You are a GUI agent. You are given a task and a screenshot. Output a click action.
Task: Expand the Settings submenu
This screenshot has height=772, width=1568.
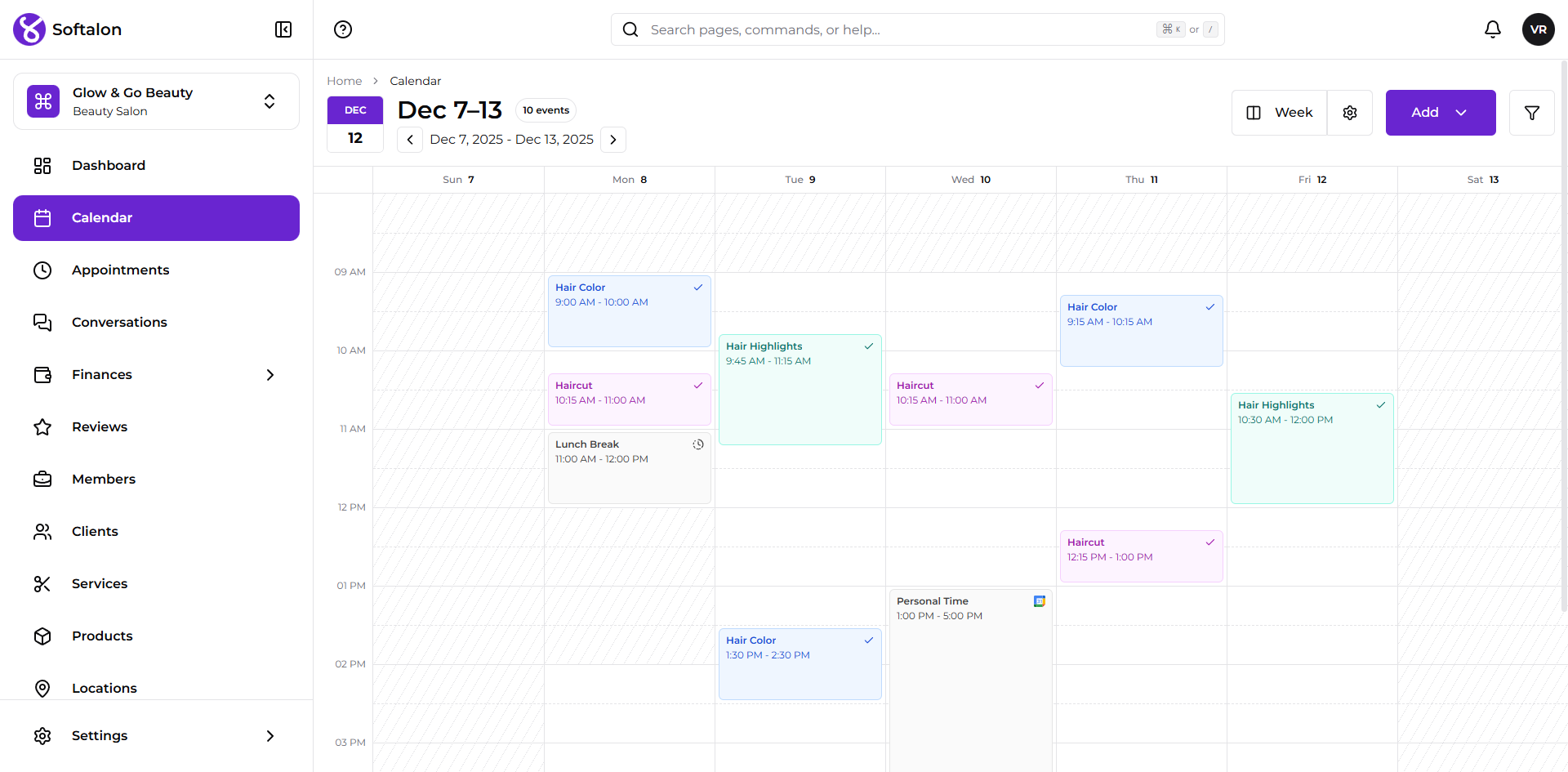[x=270, y=736]
